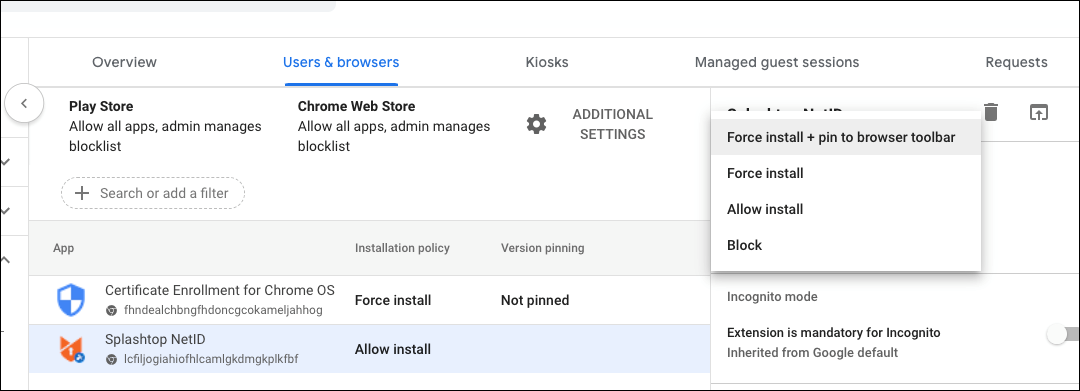Screen dimensions: 1080x391
Task: Choose Allow install option in dropdown
Action: point(846,209)
